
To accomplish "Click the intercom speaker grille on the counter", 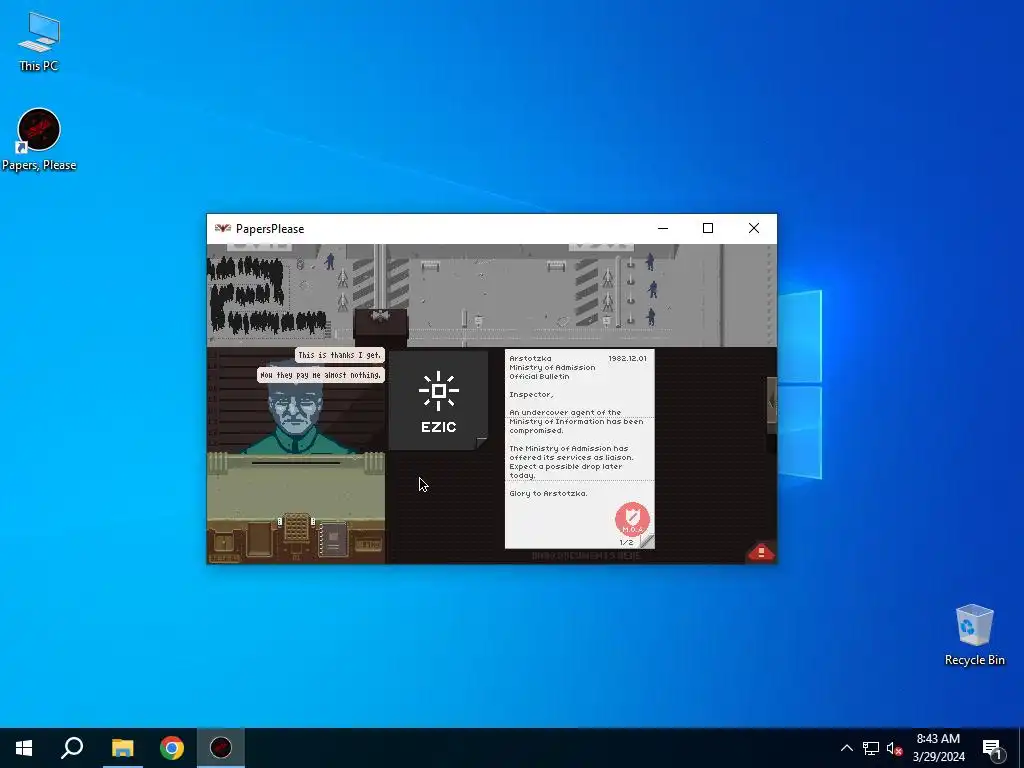I will click(x=296, y=527).
